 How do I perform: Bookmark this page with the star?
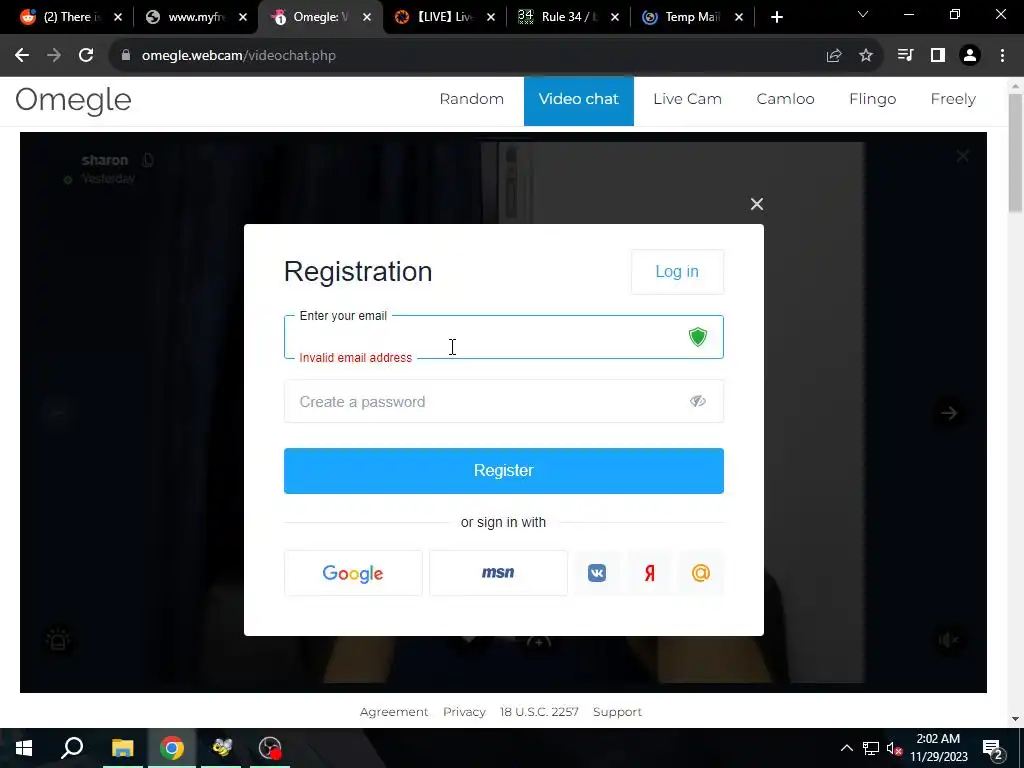[866, 56]
